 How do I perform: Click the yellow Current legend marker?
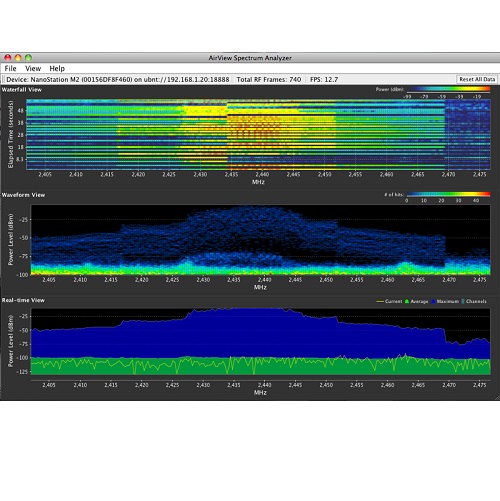pyautogui.click(x=380, y=301)
